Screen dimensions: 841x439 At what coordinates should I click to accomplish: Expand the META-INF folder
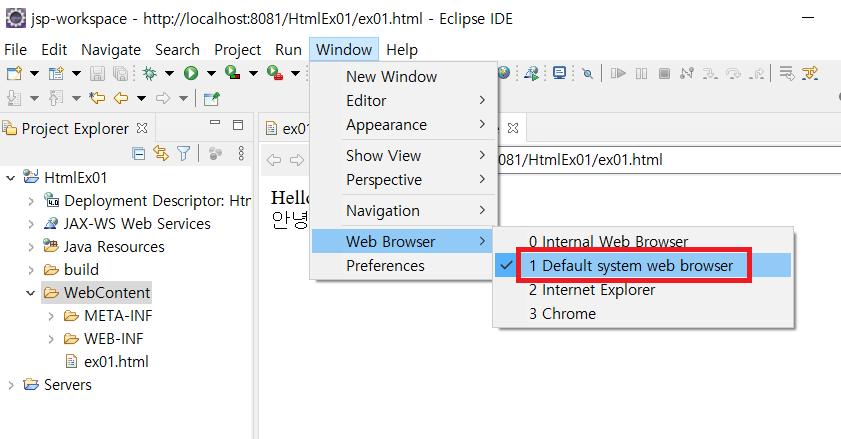click(51, 316)
